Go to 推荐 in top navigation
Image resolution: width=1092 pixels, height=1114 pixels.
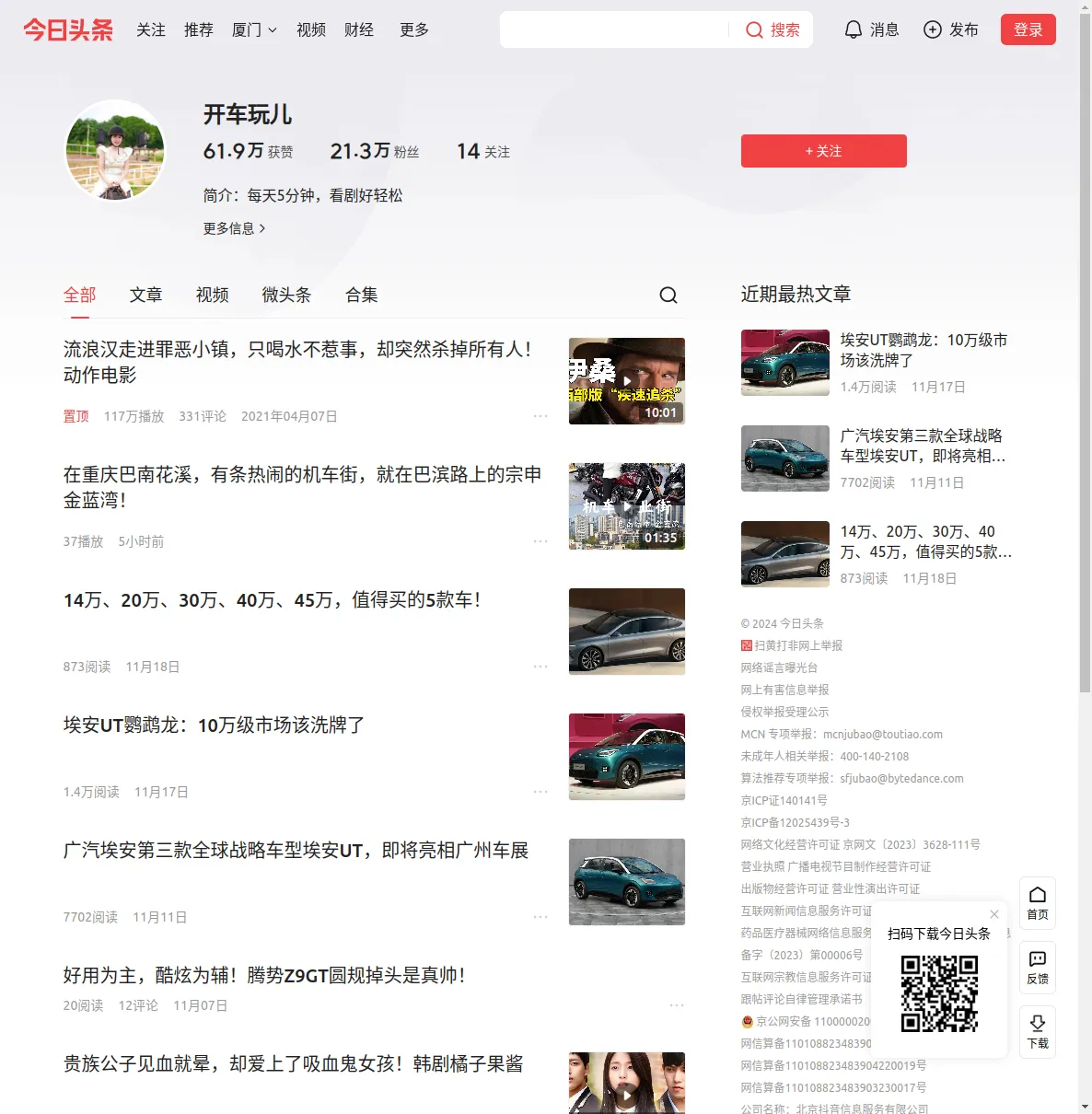(x=199, y=30)
